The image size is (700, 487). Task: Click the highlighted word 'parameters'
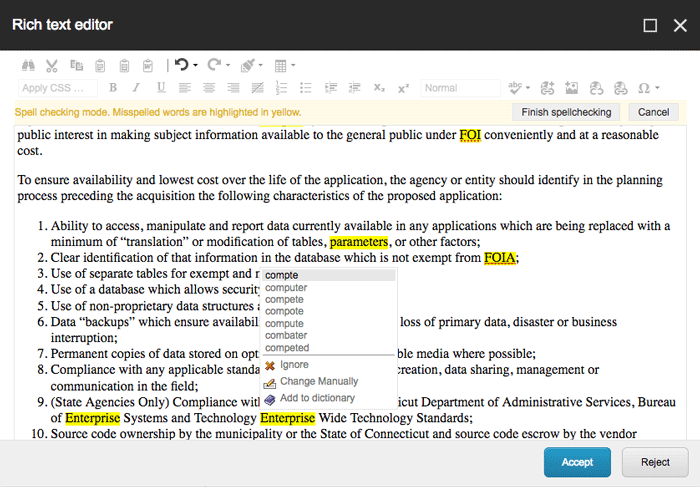click(358, 242)
